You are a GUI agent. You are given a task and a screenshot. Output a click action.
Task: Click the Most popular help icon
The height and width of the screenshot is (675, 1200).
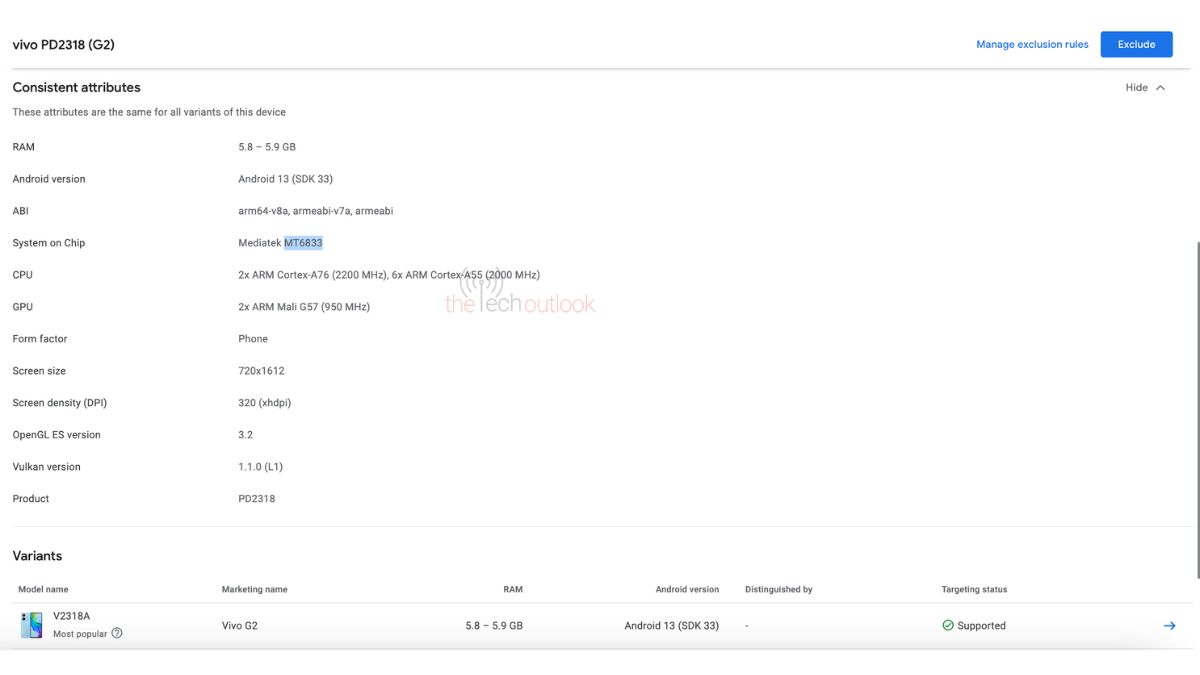coord(117,633)
